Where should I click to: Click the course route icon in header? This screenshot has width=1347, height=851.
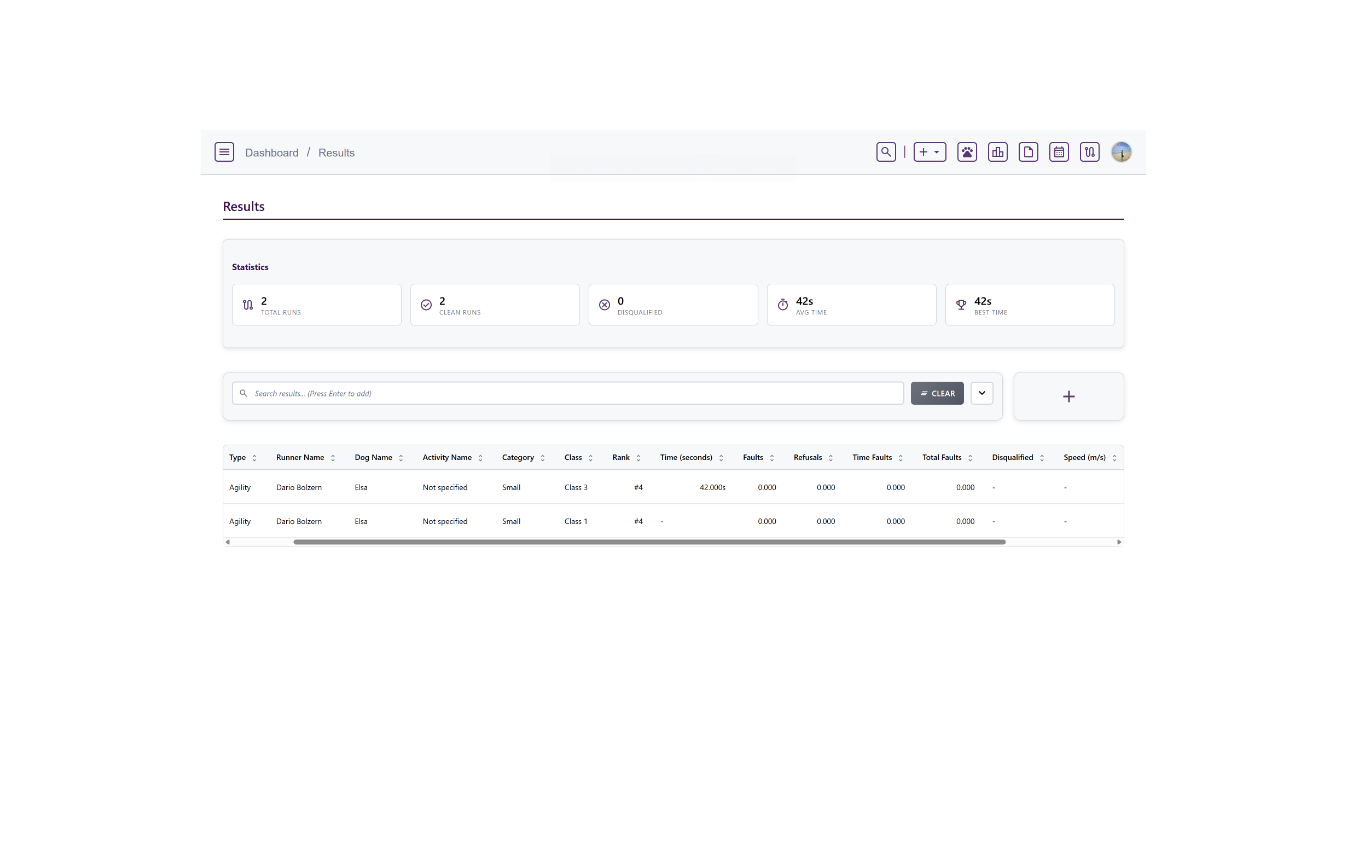[1090, 152]
